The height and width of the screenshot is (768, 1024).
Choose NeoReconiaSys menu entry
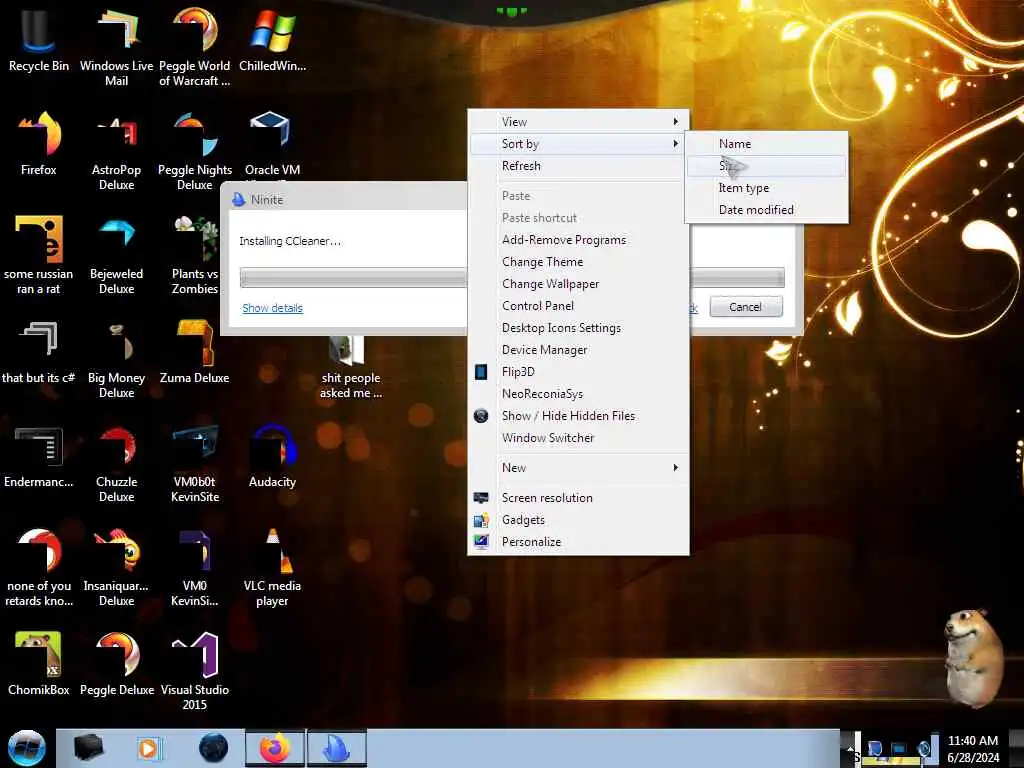point(579,394)
